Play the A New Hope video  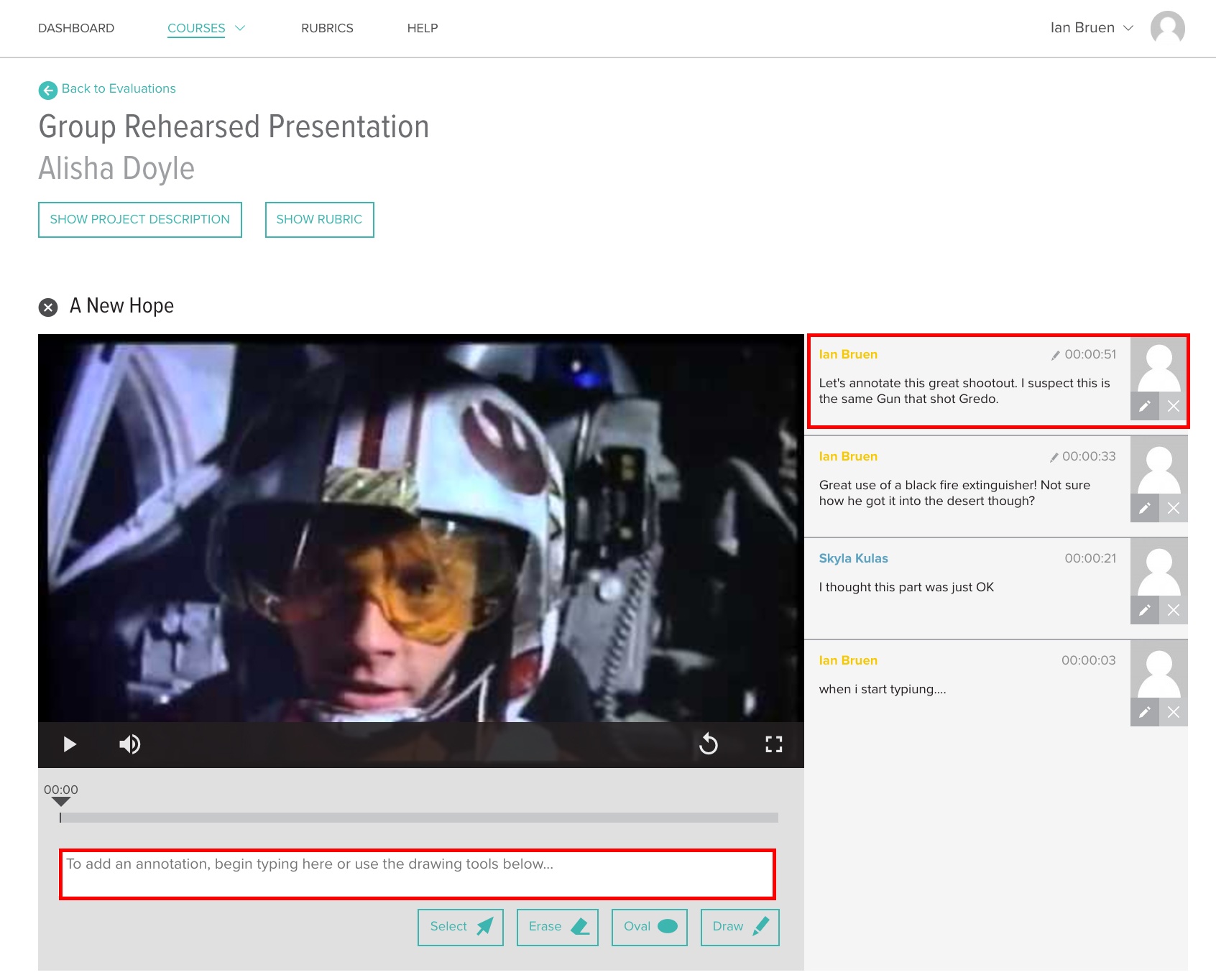tap(70, 744)
